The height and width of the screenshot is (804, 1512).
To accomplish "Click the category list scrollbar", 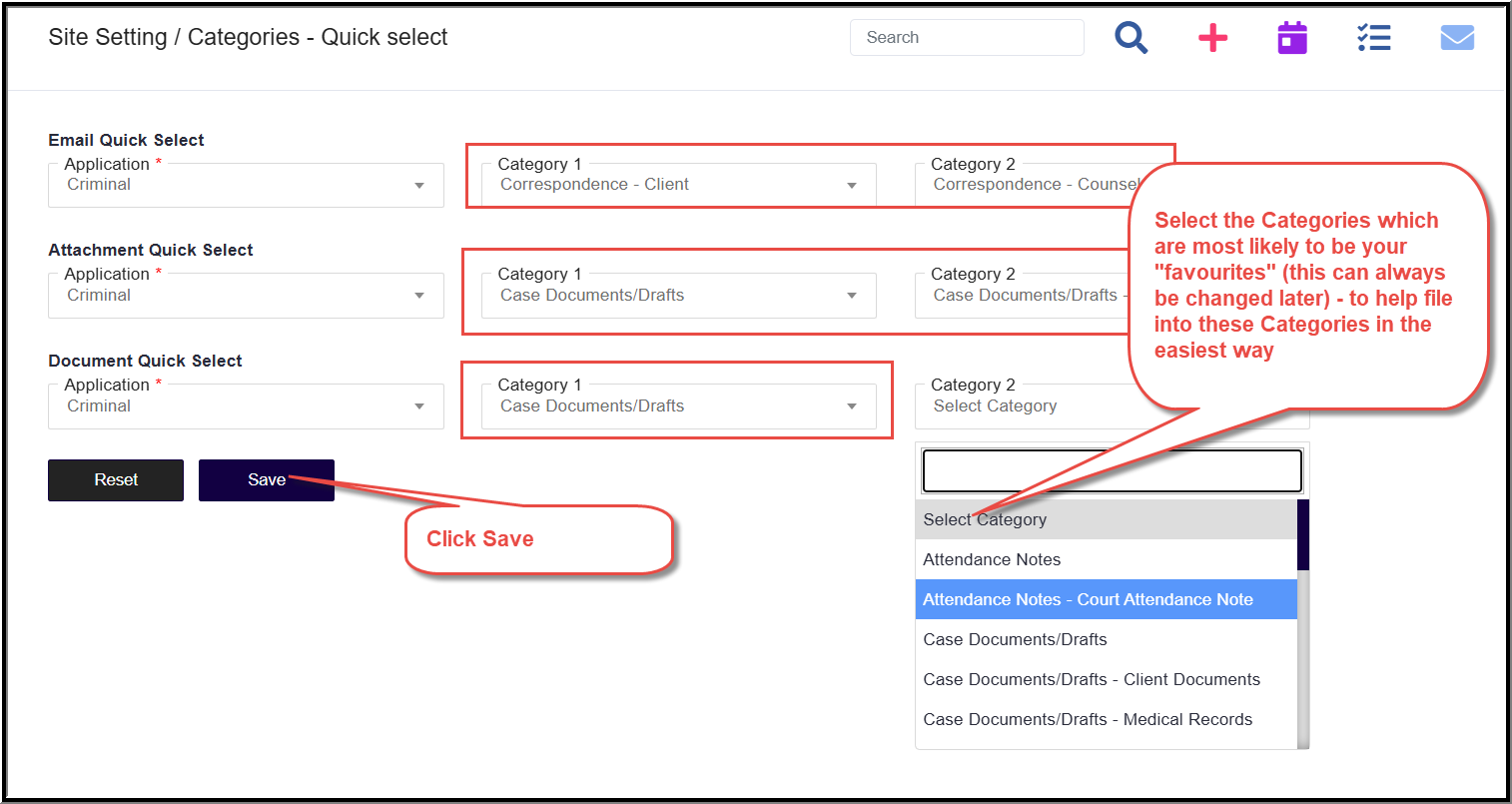I will tap(1303, 624).
